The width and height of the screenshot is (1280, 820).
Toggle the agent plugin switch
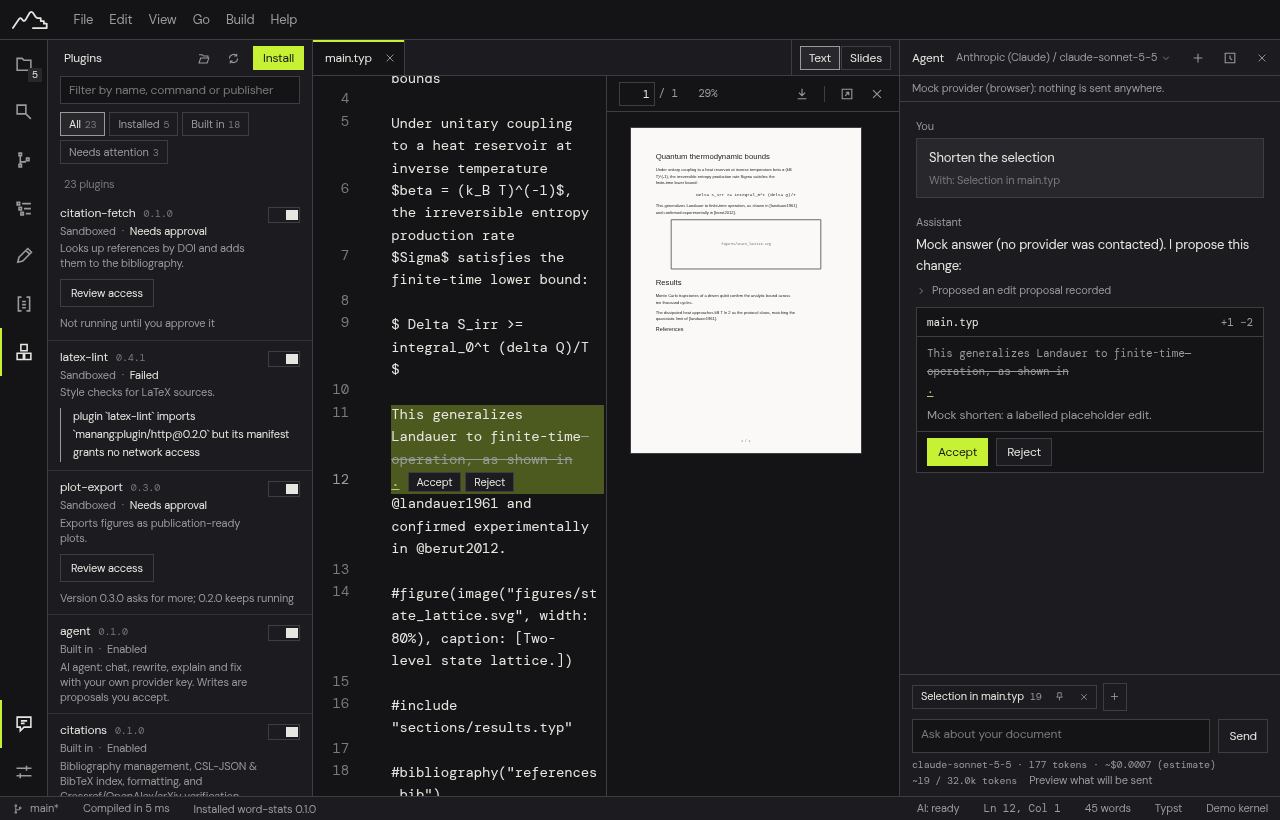click(x=284, y=633)
